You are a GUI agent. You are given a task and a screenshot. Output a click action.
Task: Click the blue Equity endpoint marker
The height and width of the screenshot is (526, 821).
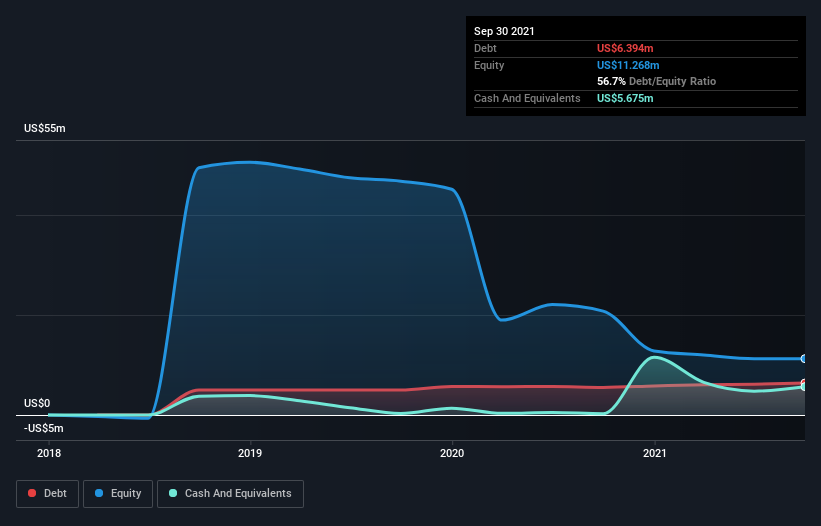[x=804, y=359]
